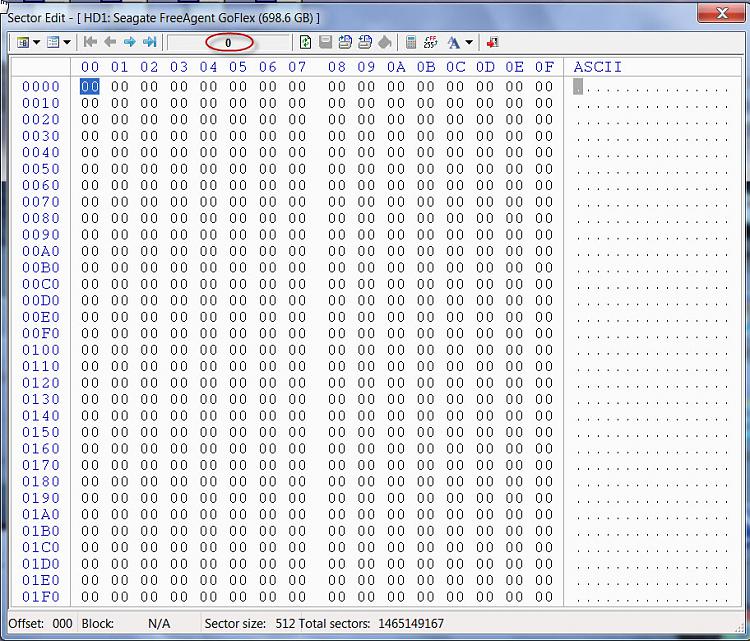Click the copy sectors to file icon

(345, 43)
